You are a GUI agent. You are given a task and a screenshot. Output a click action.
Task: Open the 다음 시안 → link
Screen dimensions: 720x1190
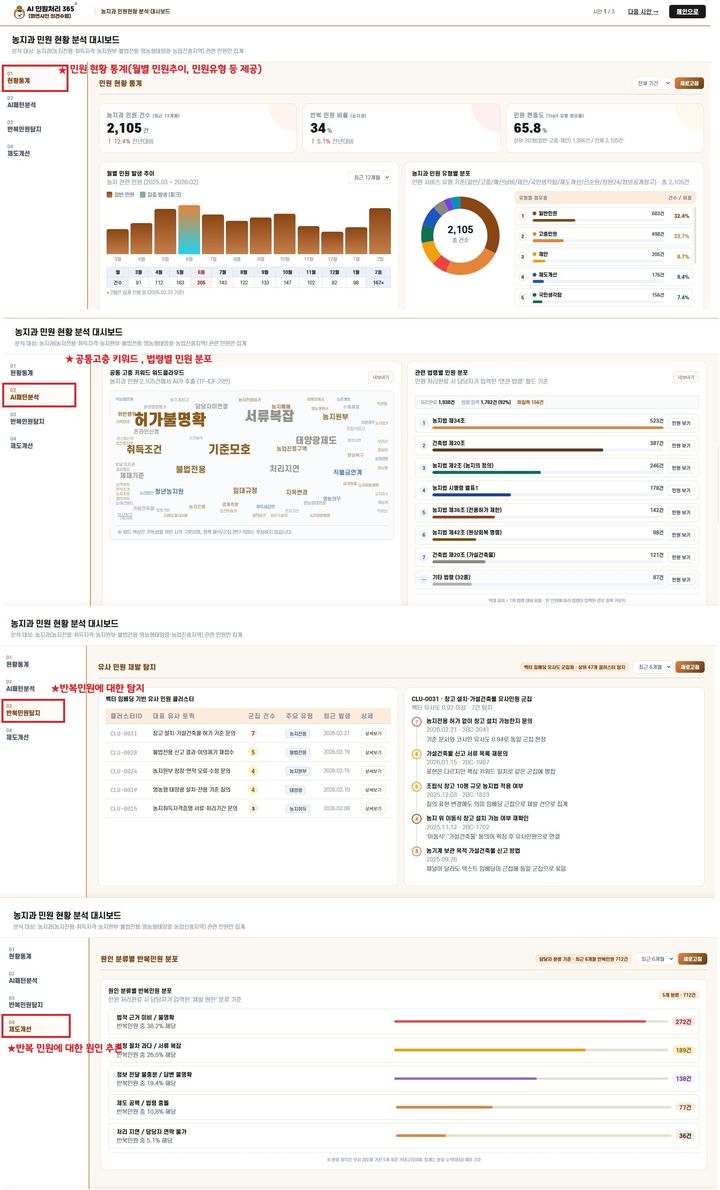[x=643, y=11]
